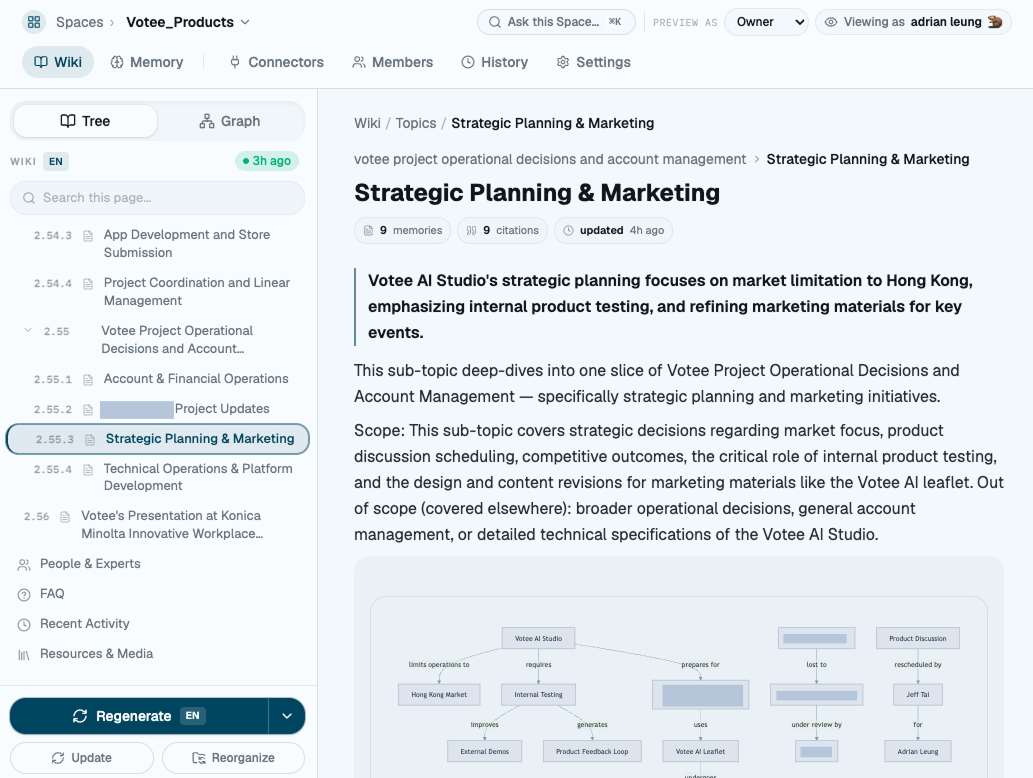Toggle the EN wiki language badge

click(56, 161)
